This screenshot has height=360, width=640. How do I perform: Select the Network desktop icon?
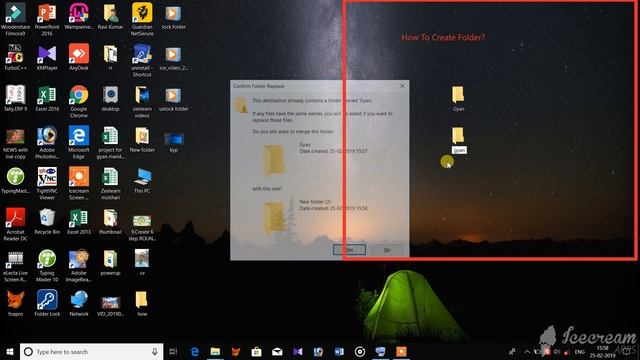[x=79, y=303]
